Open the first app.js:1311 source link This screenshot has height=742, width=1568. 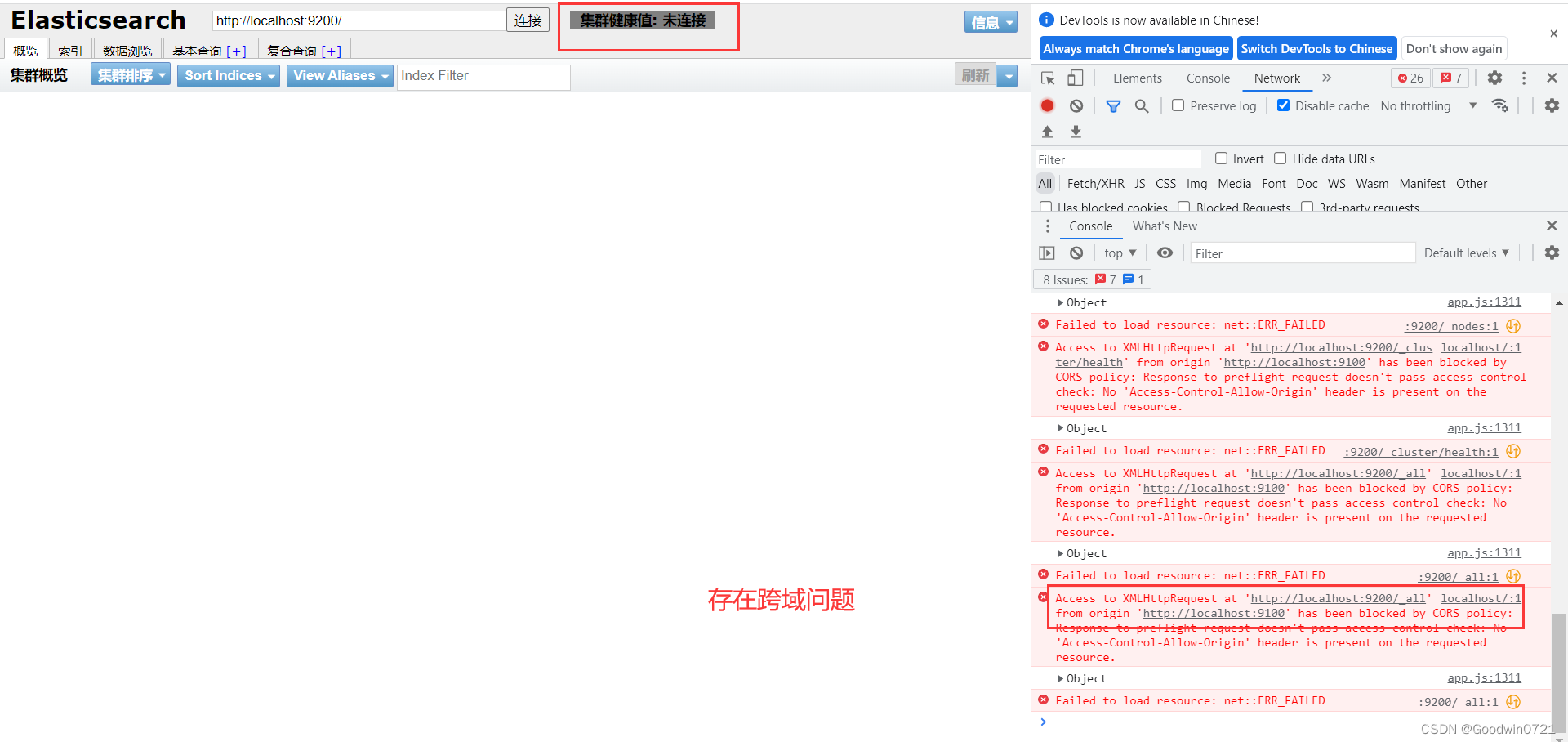click(x=1484, y=302)
